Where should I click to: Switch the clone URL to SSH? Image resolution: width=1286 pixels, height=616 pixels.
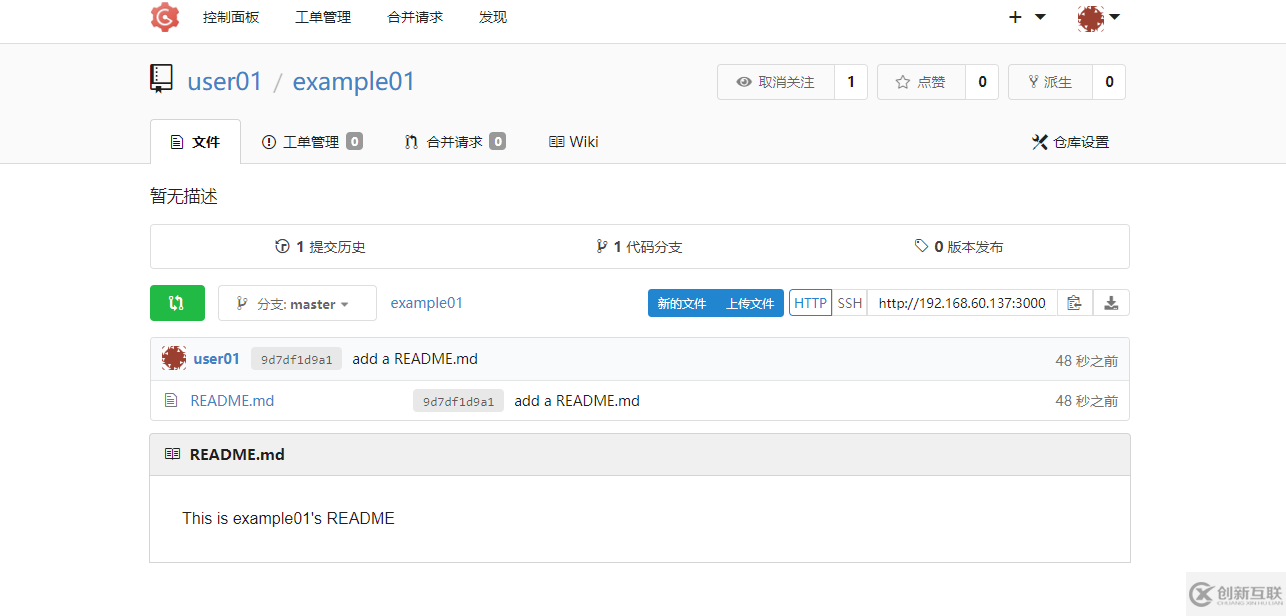(x=848, y=302)
